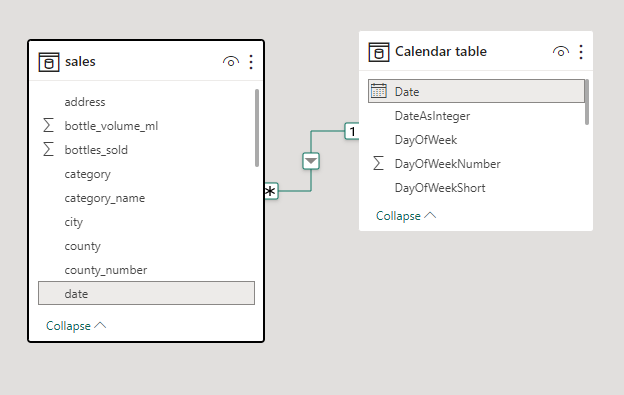Select the city field in sales
The height and width of the screenshot is (395, 624).
[146, 222]
